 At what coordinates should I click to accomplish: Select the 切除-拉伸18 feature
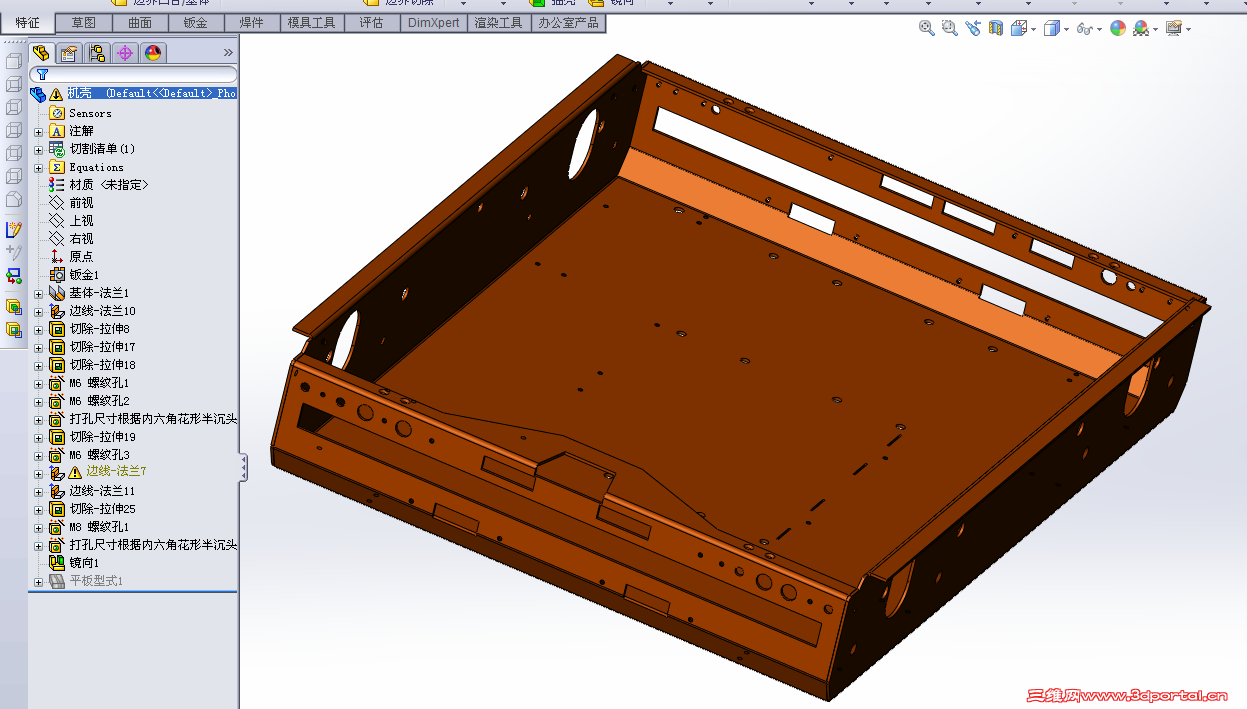pos(102,365)
